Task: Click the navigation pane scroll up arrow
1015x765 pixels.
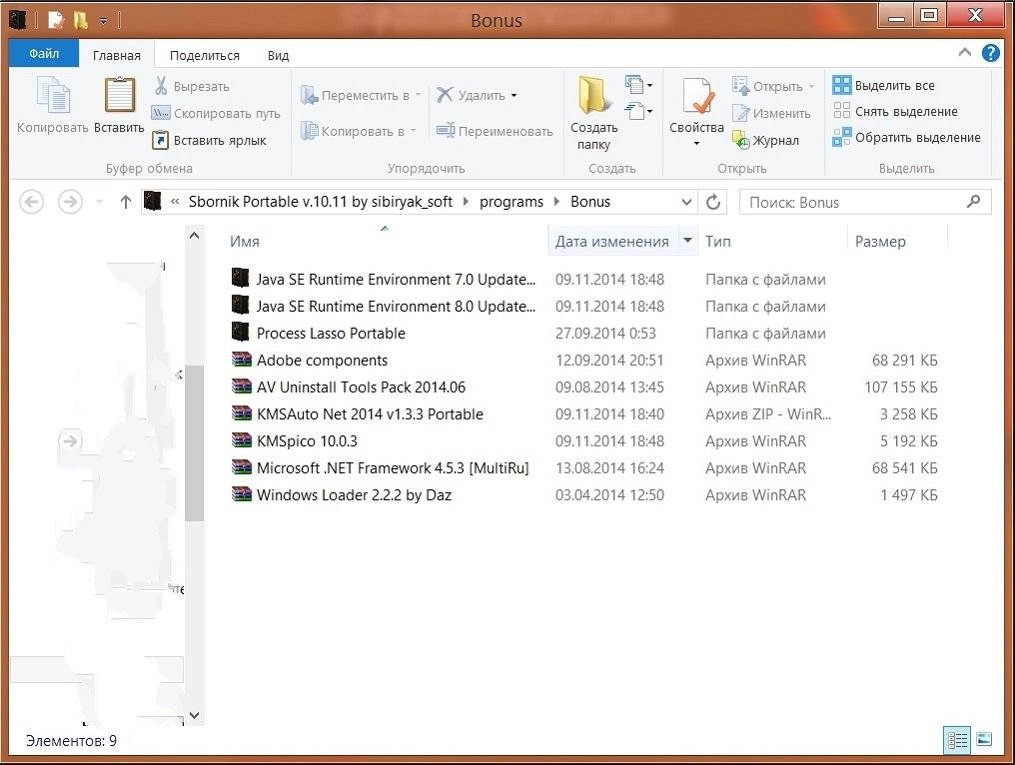Action: 194,236
